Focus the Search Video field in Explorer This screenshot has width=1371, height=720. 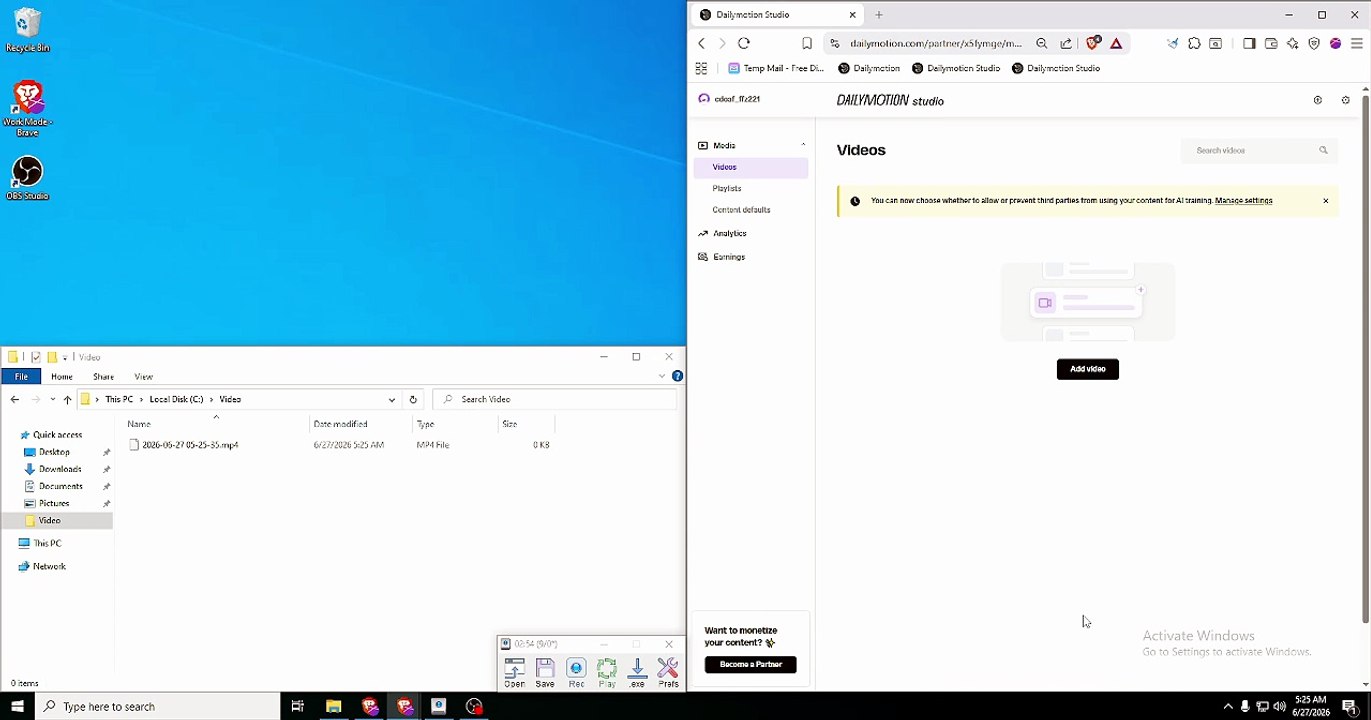[556, 399]
